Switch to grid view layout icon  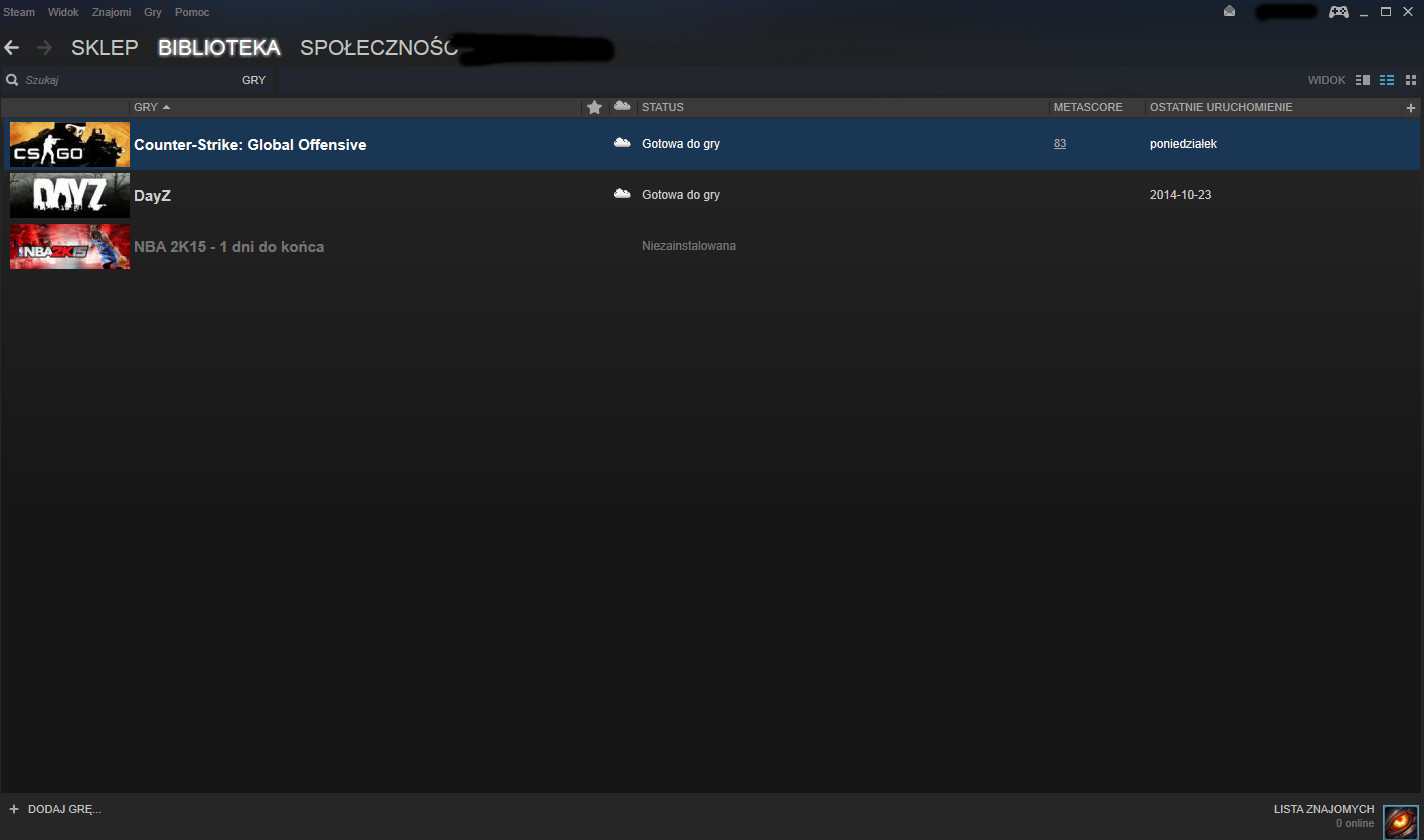coord(1411,80)
